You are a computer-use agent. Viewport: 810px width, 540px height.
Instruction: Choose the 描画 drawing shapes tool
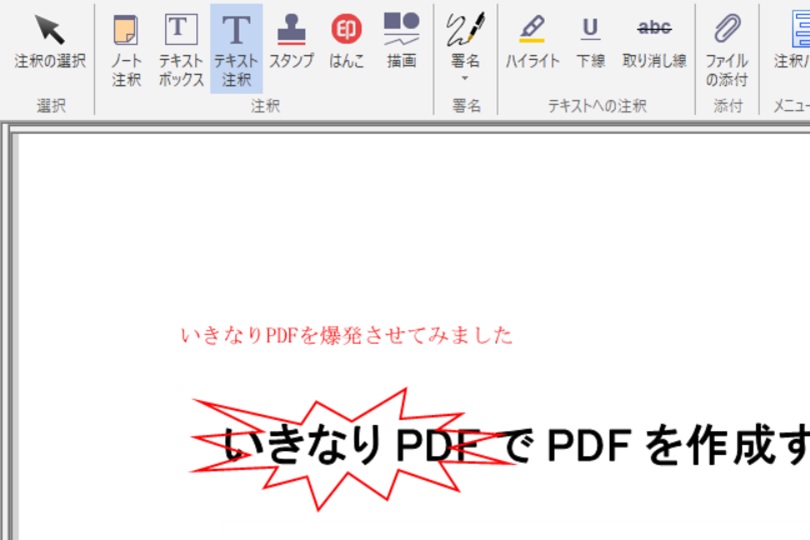(x=401, y=41)
